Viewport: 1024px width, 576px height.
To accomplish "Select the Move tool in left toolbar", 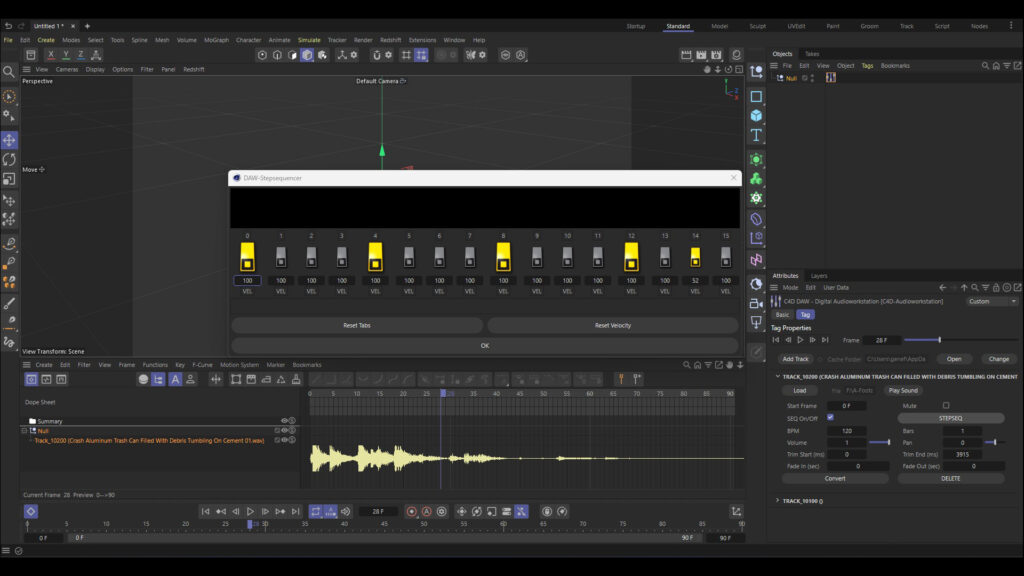I will click(x=9, y=140).
